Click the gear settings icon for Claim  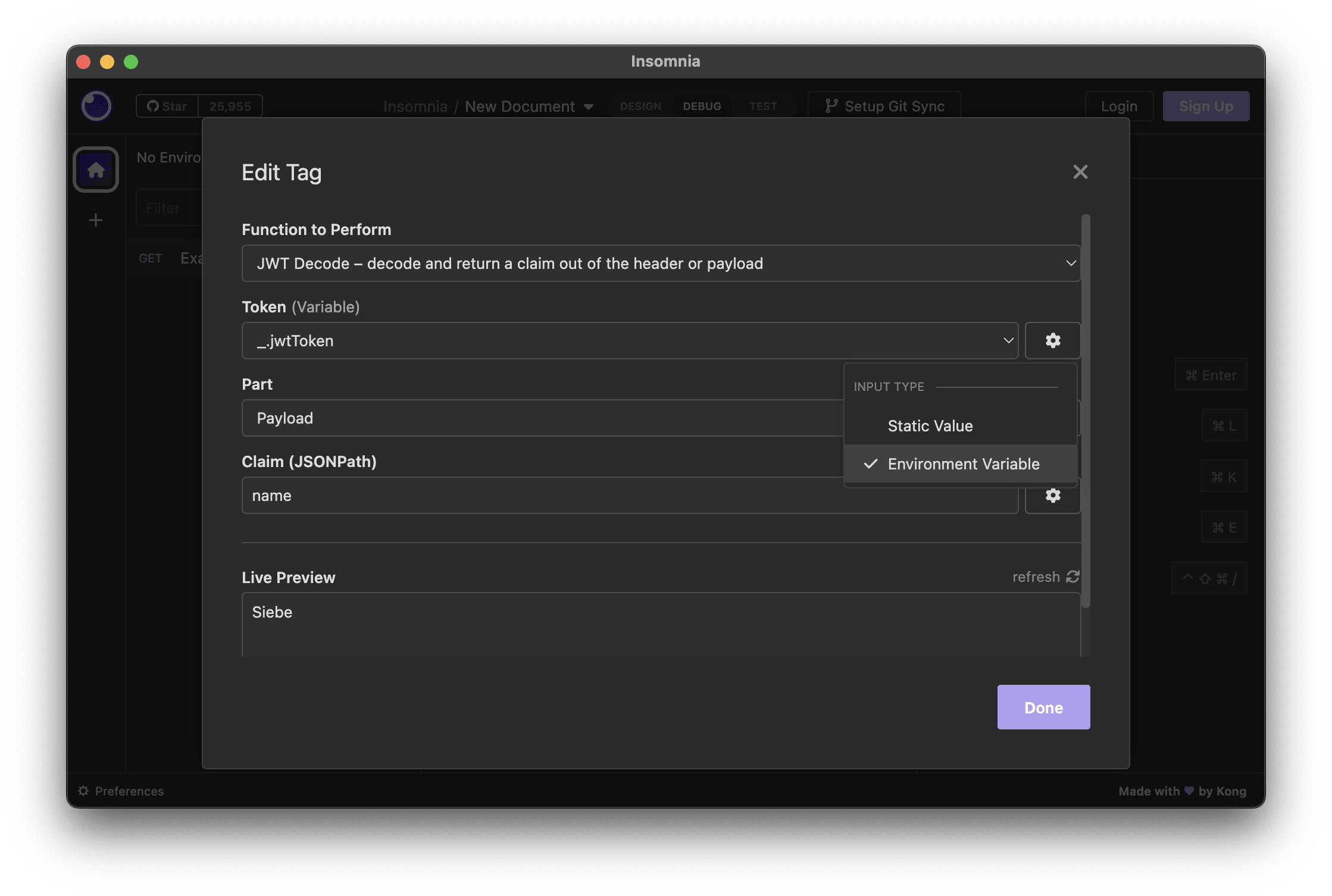[1052, 495]
